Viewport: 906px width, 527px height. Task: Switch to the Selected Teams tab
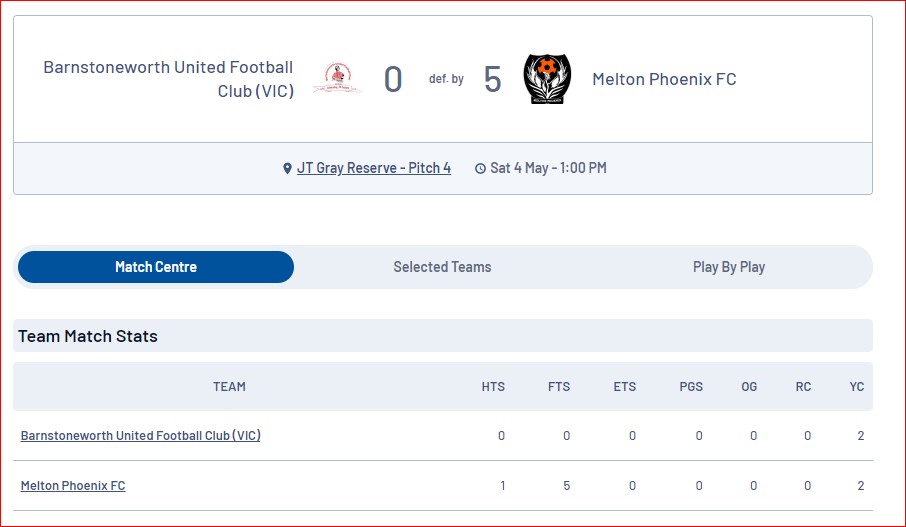coord(443,267)
